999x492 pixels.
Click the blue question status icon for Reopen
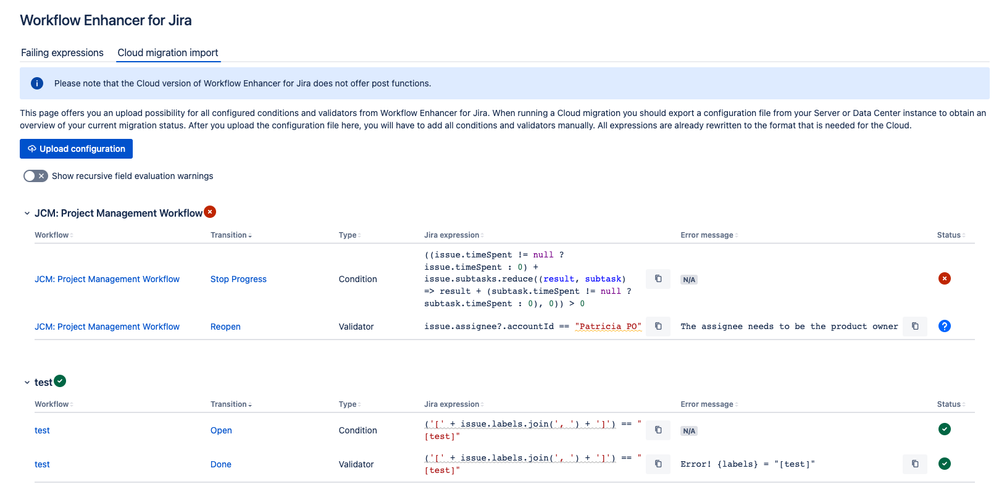click(x=944, y=326)
